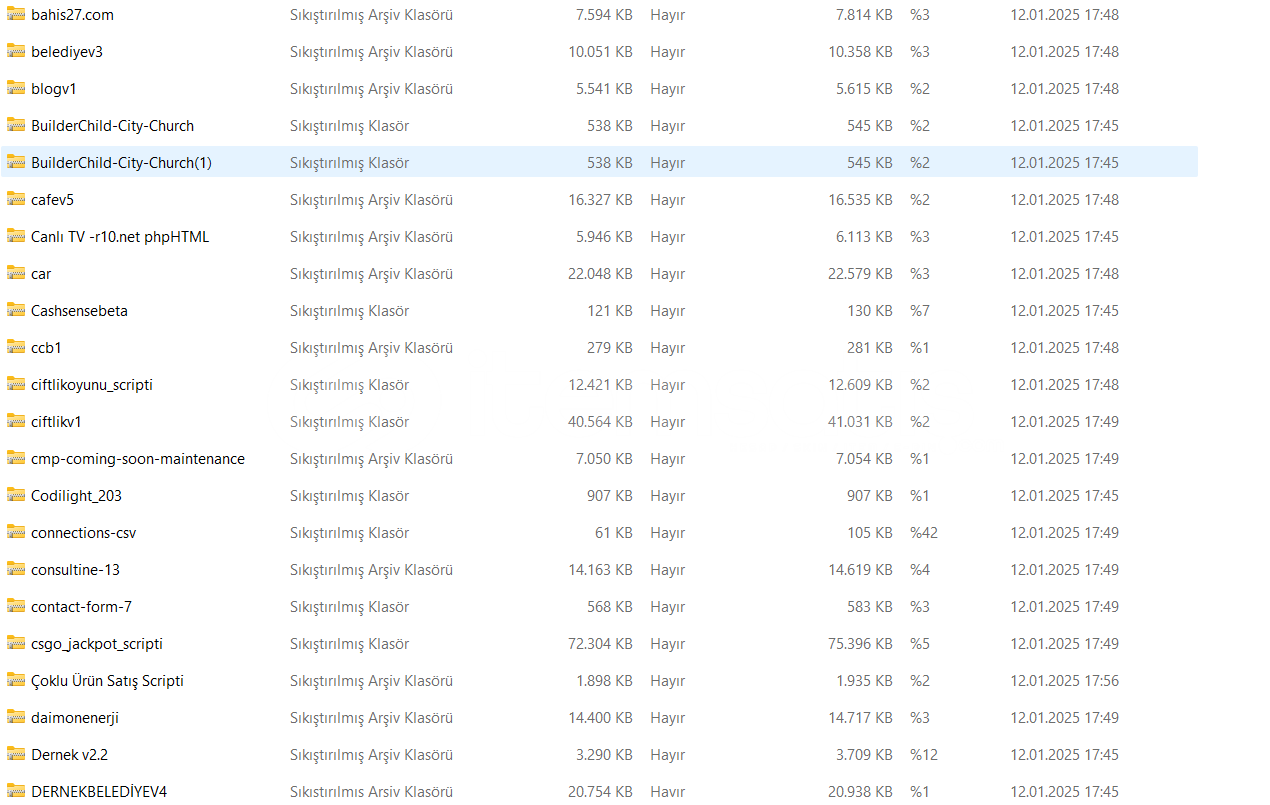Viewport: 1270px width, 805px height.
Task: Select Sıkıştırılmış Klasör type for Codilight_203
Action: pos(349,496)
